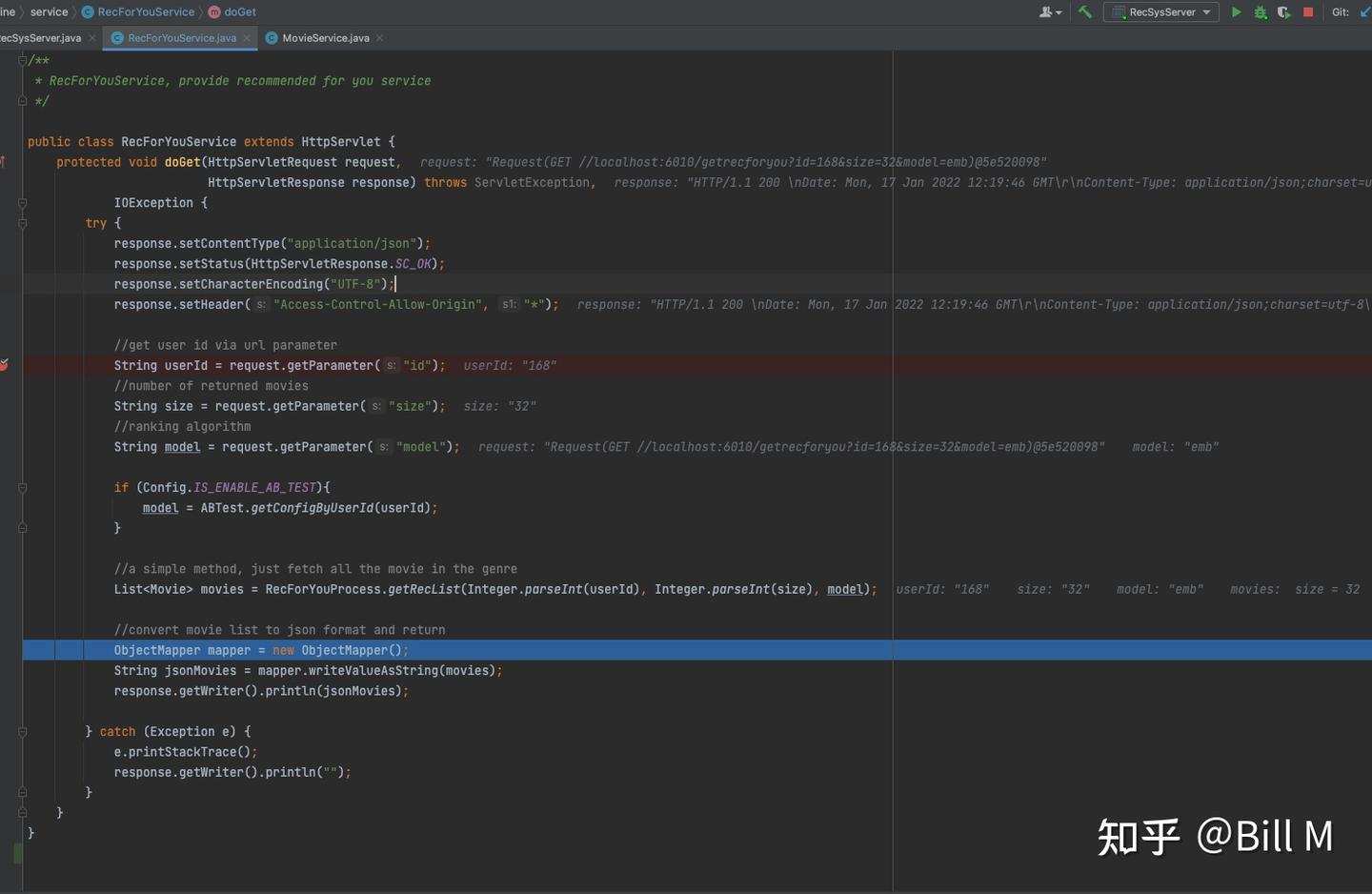Run RecSysServer with the green play icon

tap(1236, 12)
